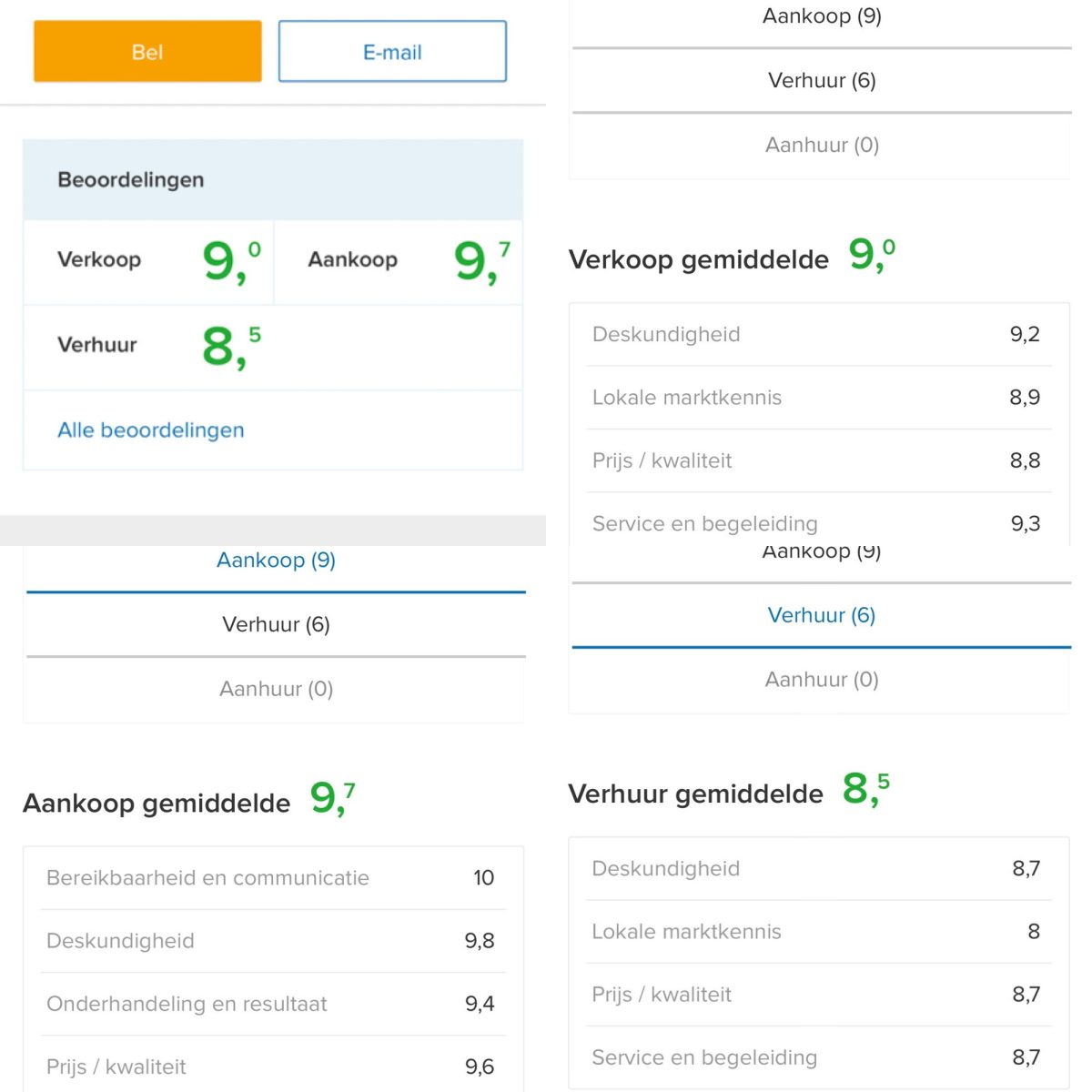Viewport: 1092px width, 1092px height.
Task: Select Deskundigheid row with score 9,8
Action: [272, 941]
